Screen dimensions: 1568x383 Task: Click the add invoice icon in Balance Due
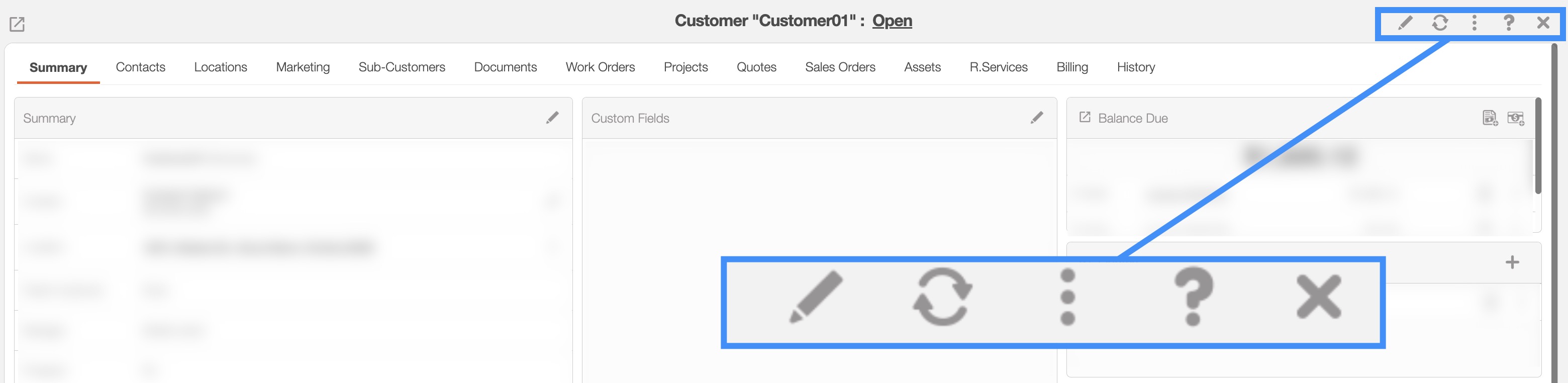pyautogui.click(x=1490, y=118)
